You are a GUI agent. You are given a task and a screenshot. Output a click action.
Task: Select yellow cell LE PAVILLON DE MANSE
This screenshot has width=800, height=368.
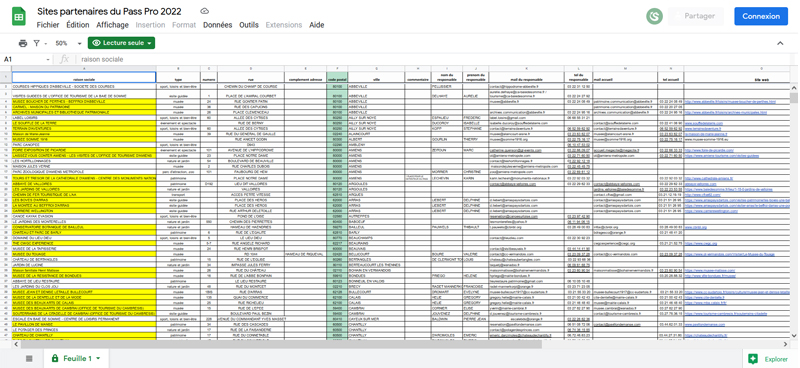(84, 324)
